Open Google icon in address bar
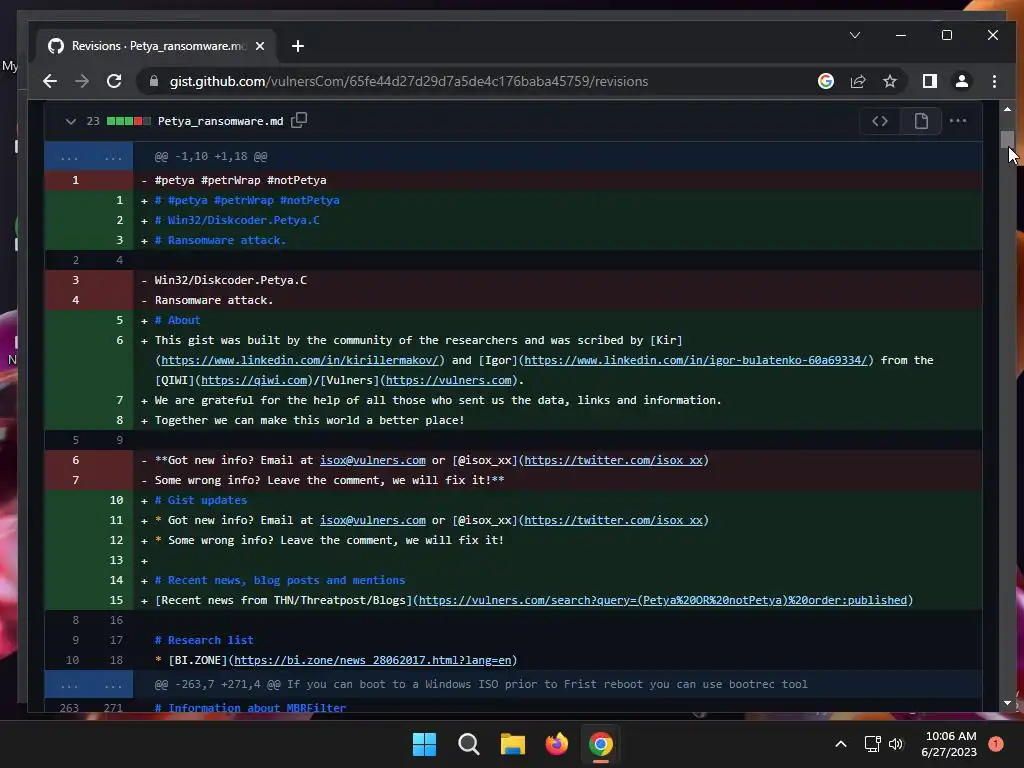1024x768 pixels. 825,81
